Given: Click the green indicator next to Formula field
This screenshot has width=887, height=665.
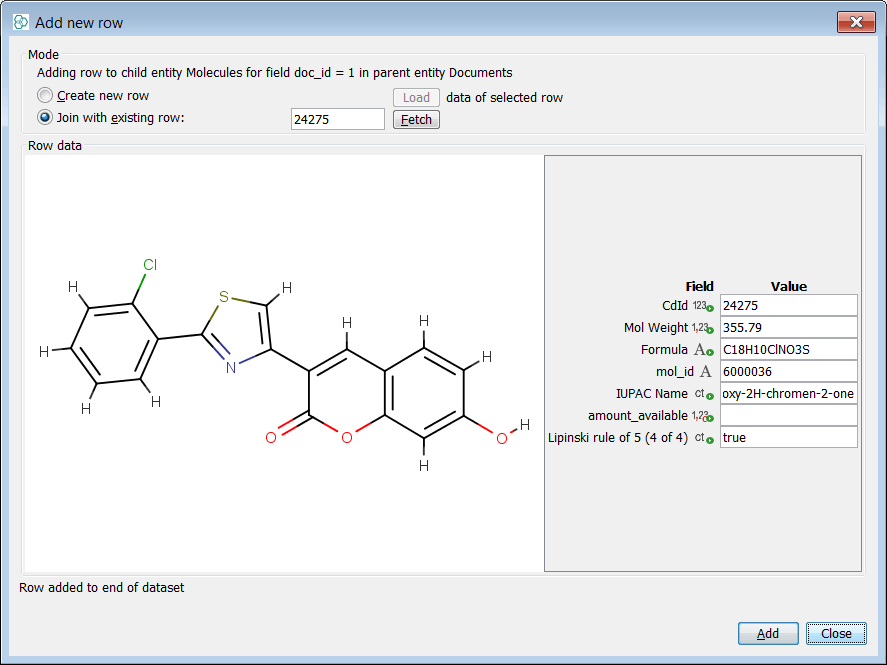Looking at the screenshot, I should [709, 352].
